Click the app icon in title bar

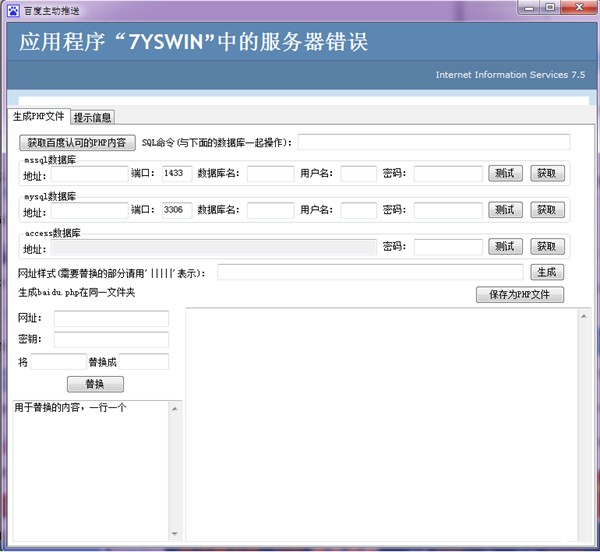pyautogui.click(x=12, y=9)
